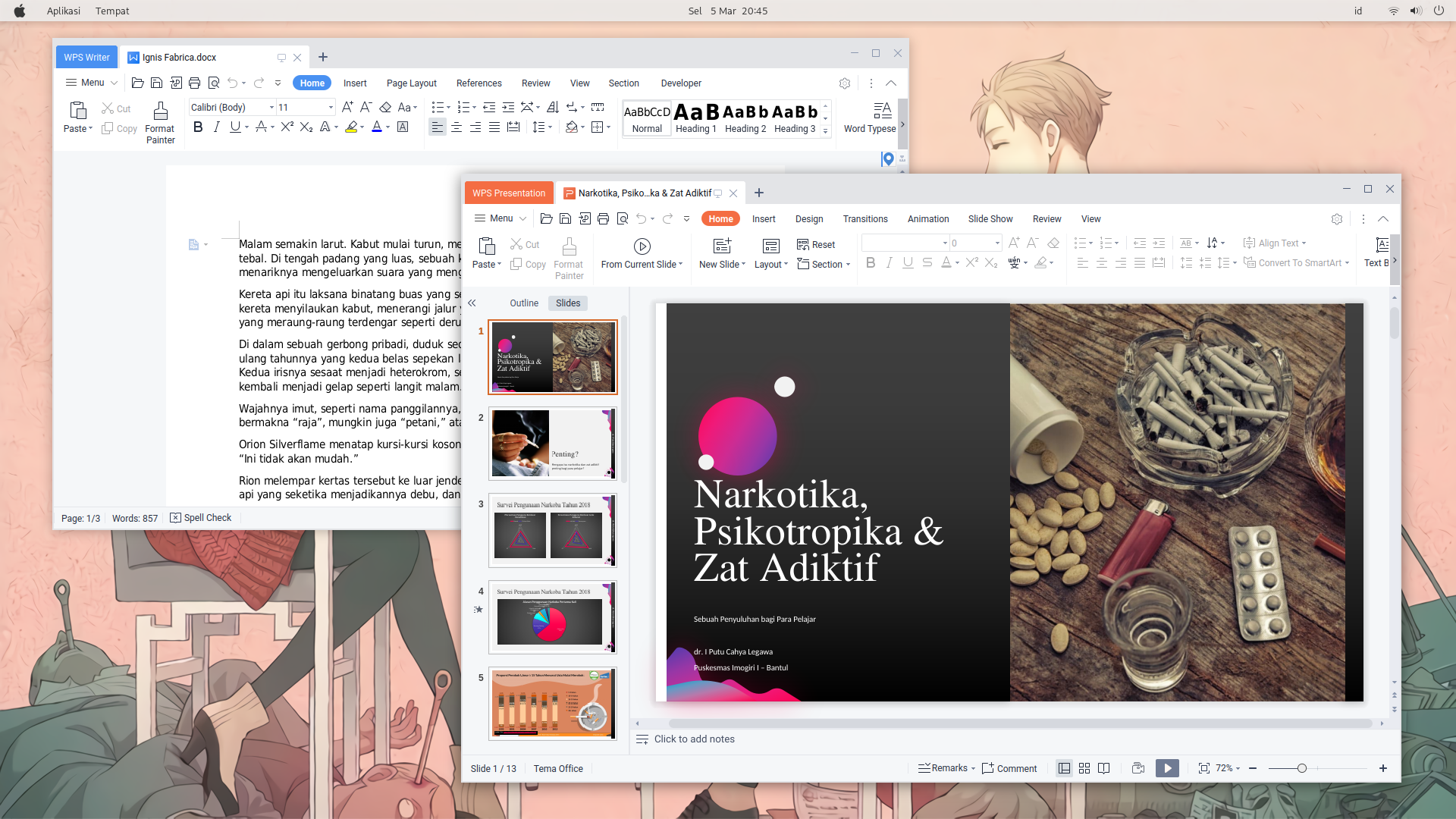The image size is (1456, 819).
Task: Click New Slide icon in Presentation
Action: (722, 246)
